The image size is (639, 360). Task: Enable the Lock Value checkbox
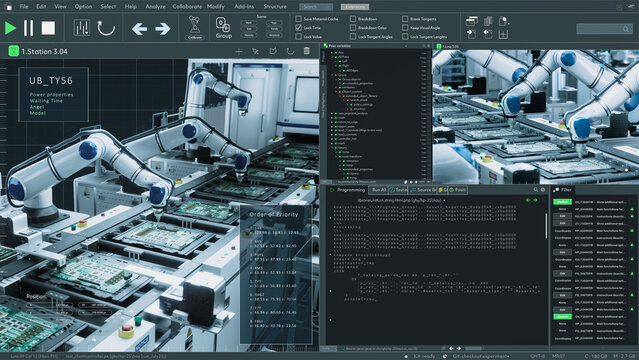coord(298,37)
